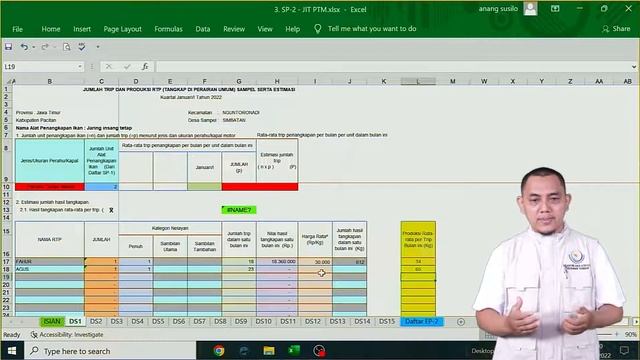
Task: Click the zoom in plus button
Action: [616, 334]
